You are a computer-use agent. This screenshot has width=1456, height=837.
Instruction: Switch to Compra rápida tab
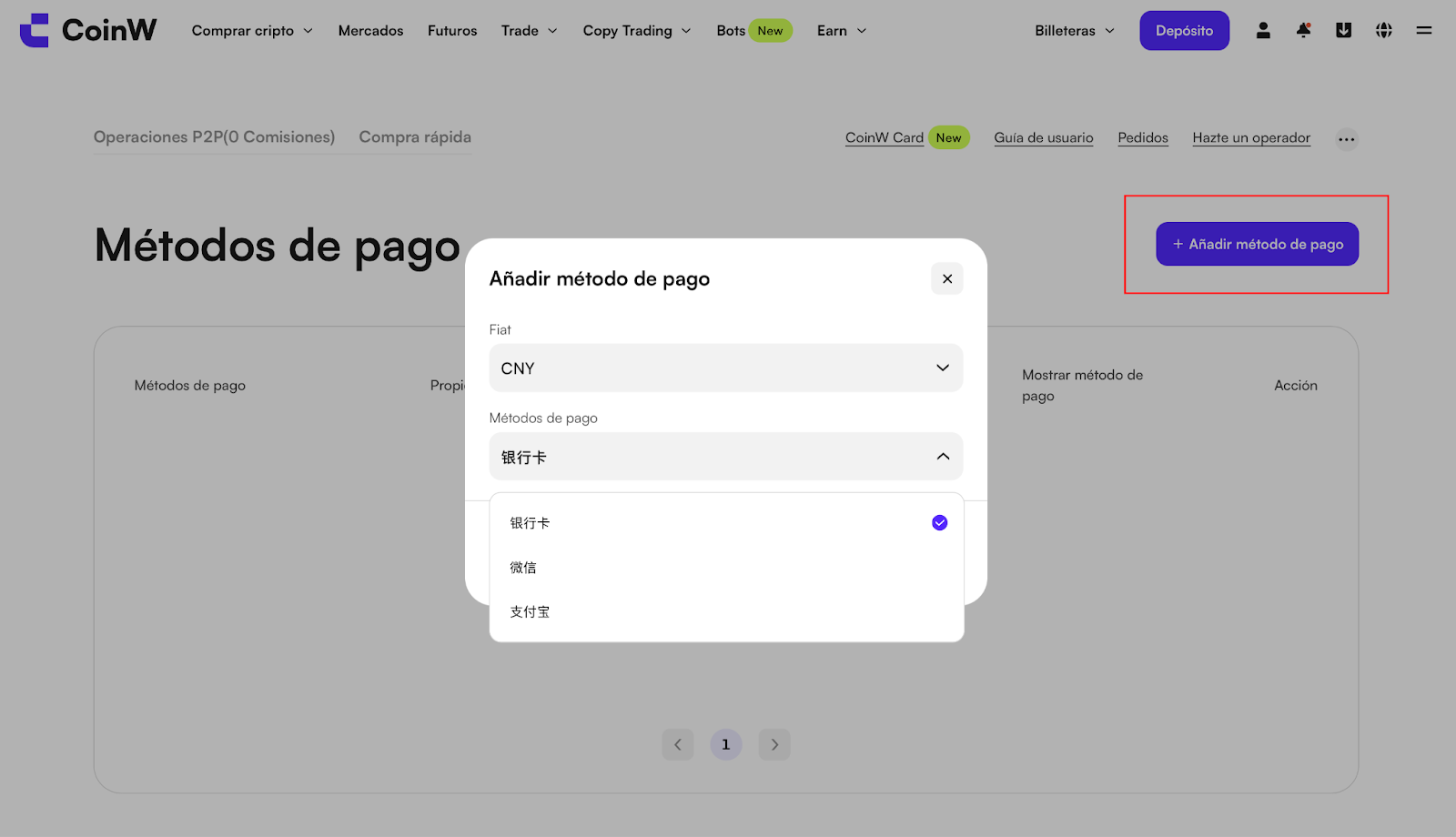[x=415, y=136]
